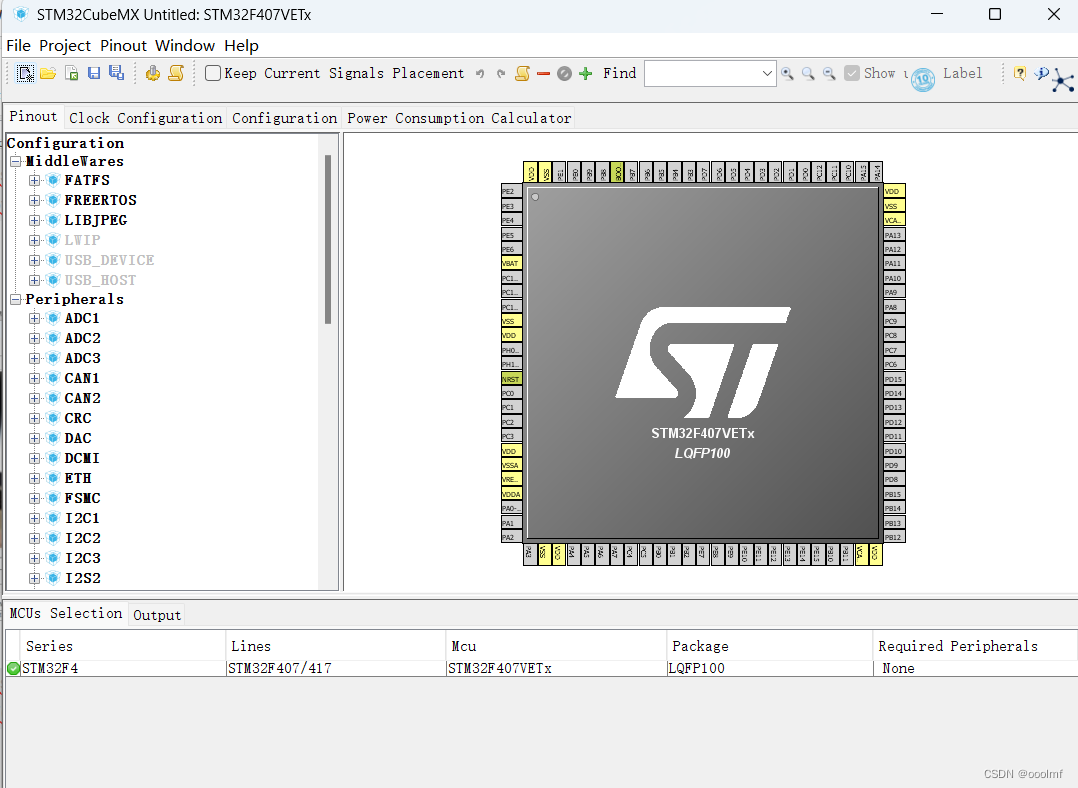Image resolution: width=1078 pixels, height=788 pixels.
Task: Click the help question-mark toolbar icon
Action: 1020,73
